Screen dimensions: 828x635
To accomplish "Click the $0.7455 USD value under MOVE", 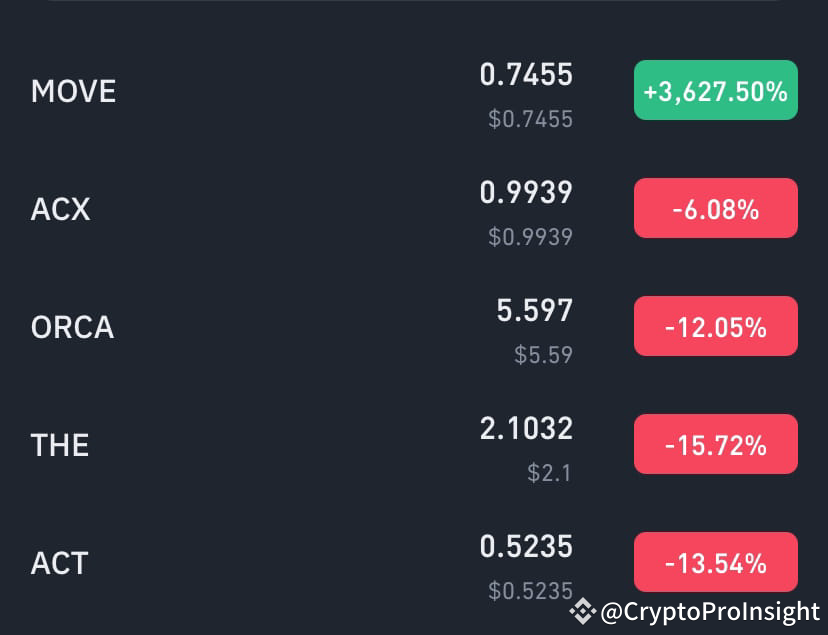I will [x=530, y=119].
